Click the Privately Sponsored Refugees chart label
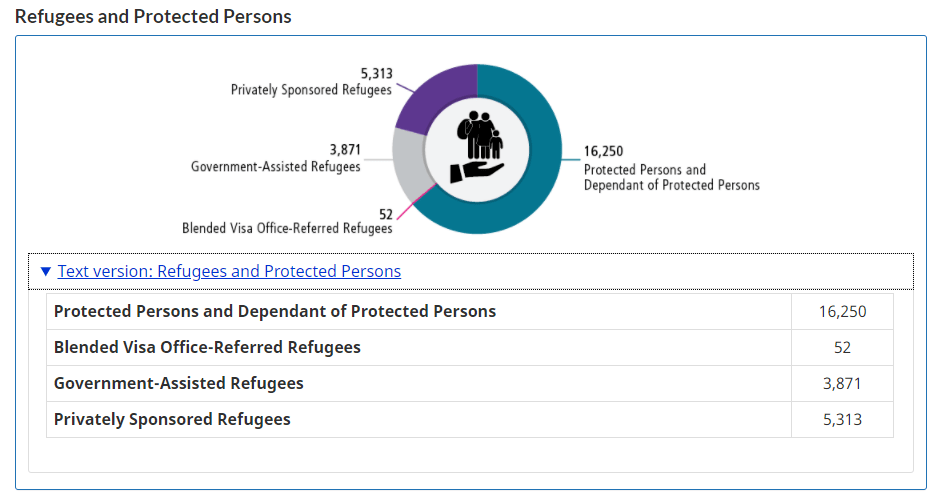Screen dimensions: 943x504 (x=311, y=90)
